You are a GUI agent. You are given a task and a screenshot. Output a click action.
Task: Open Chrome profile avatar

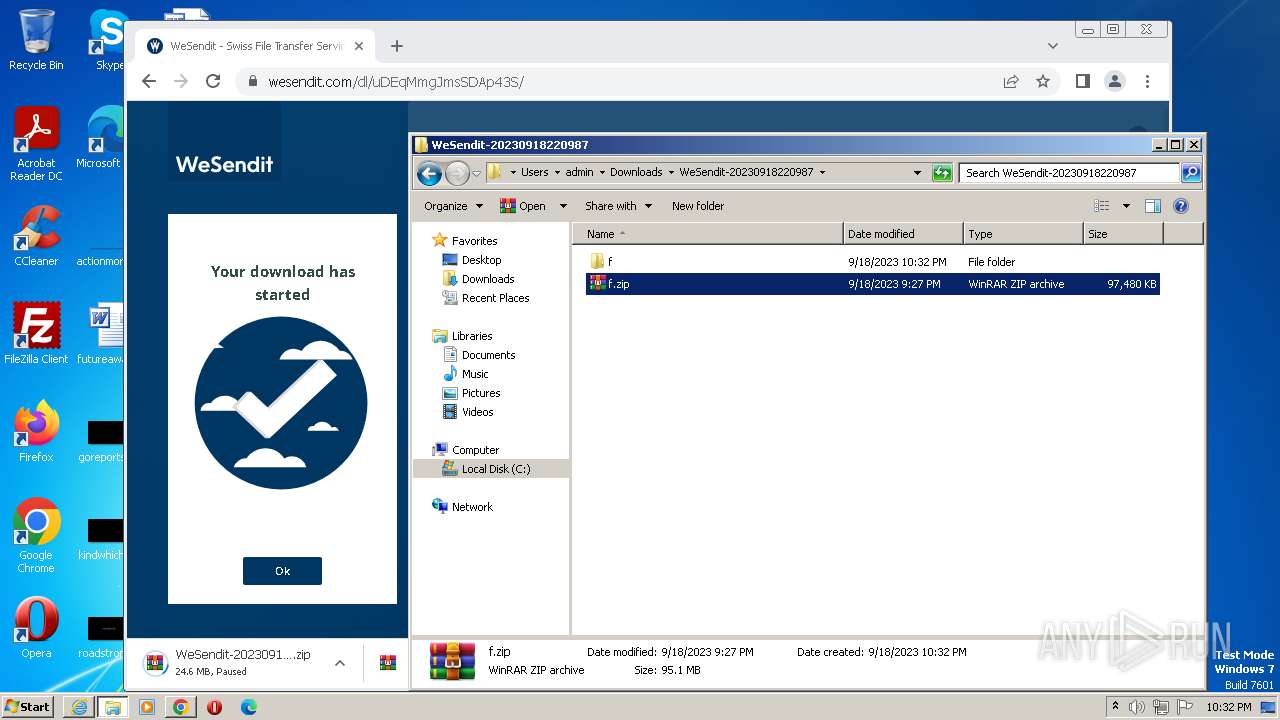click(1115, 81)
